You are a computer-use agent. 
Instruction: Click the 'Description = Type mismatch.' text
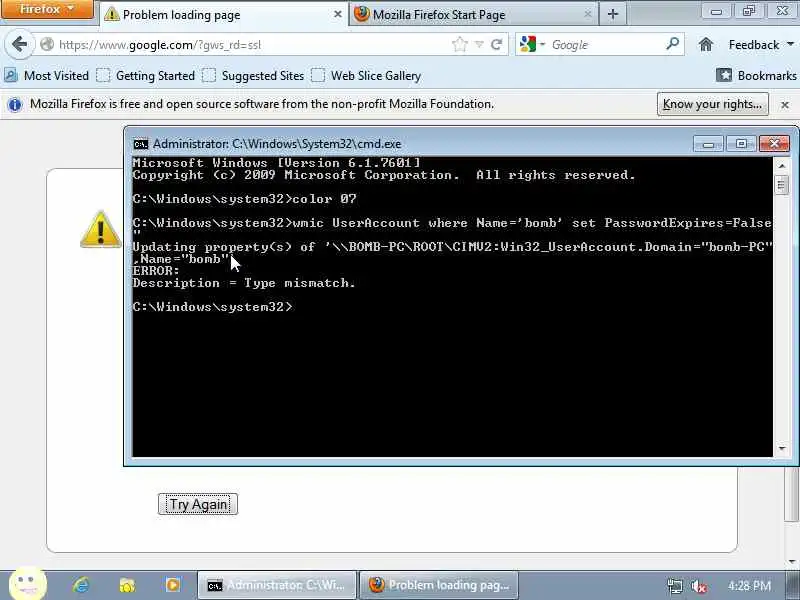click(x=243, y=283)
